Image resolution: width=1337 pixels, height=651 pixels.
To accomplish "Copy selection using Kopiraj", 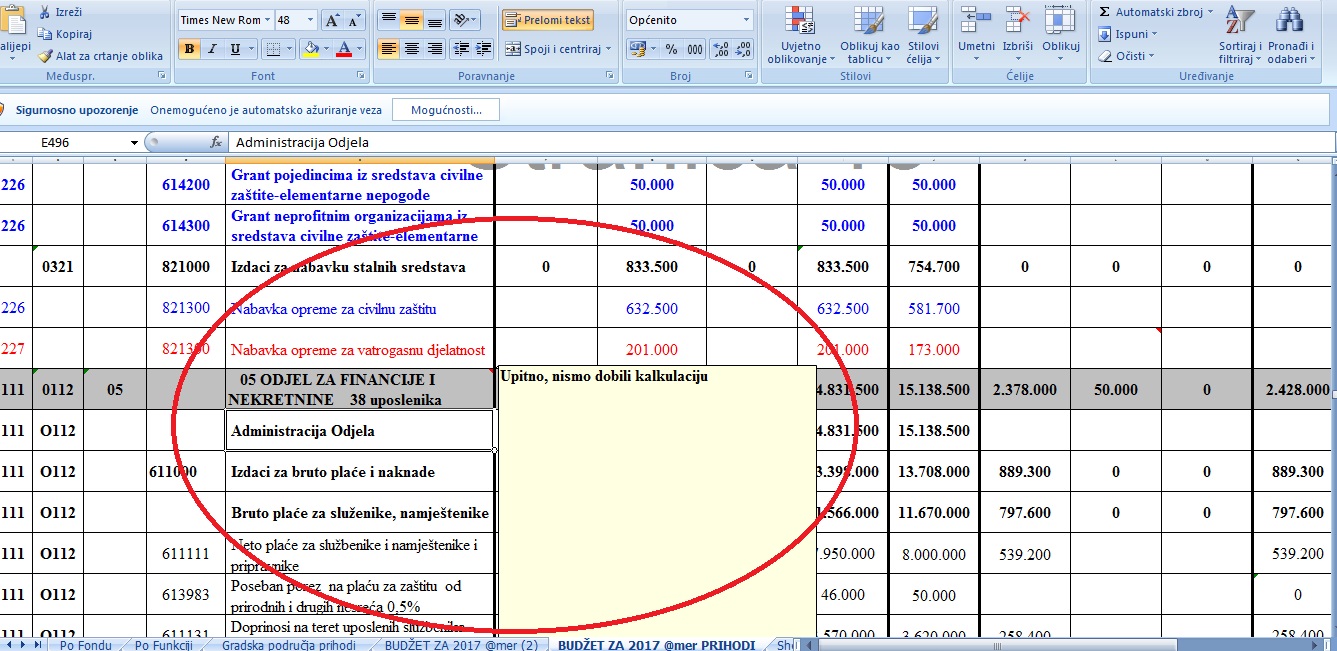I will [x=65, y=34].
